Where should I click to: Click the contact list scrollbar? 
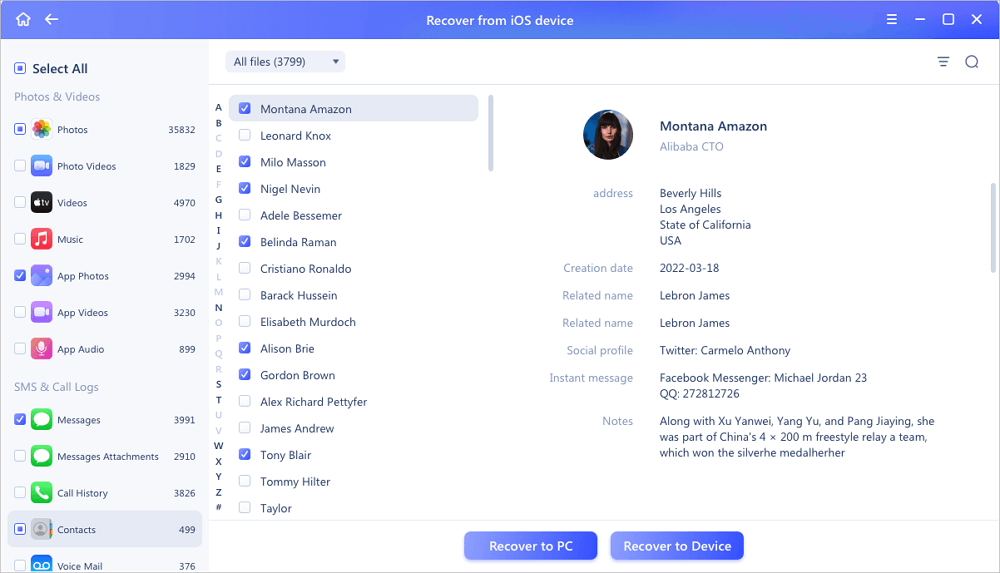(x=490, y=133)
